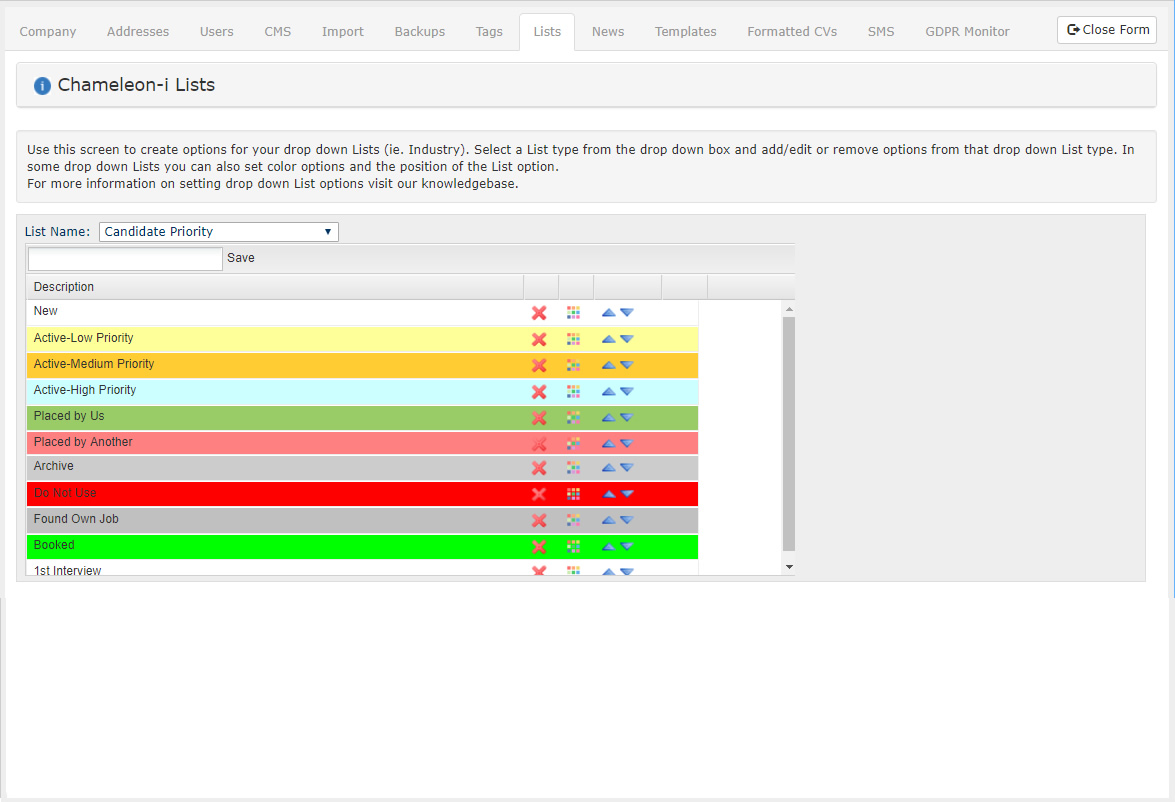Move Placed by Us up

(x=608, y=417)
